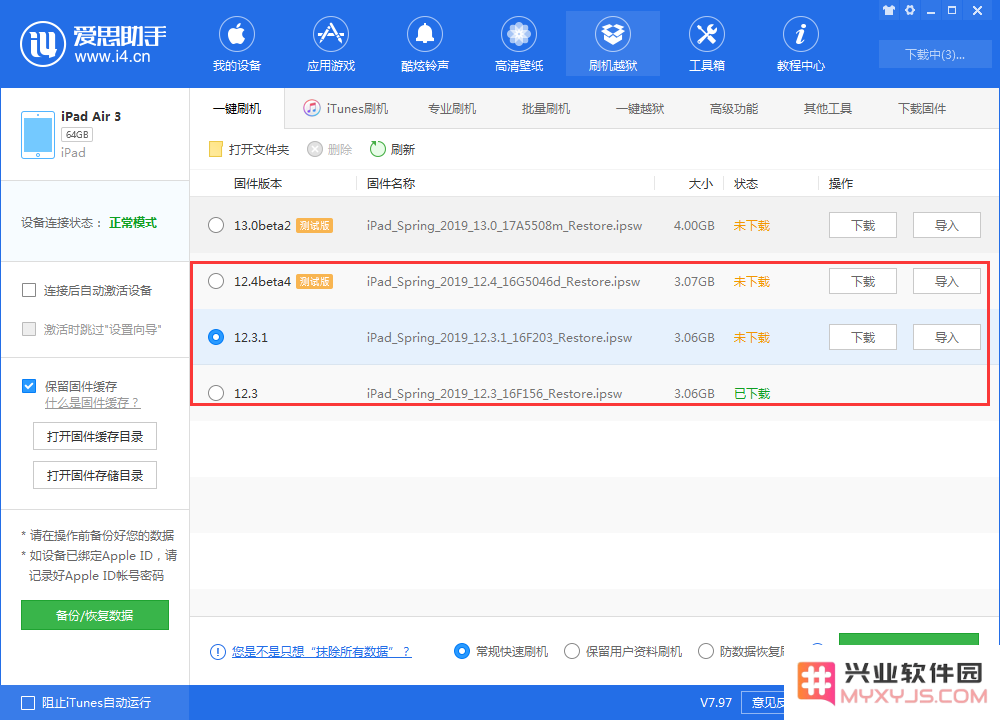Open 刷机越狱 flash and jailbreak section
Viewport: 1000px width, 720px height.
click(613, 44)
